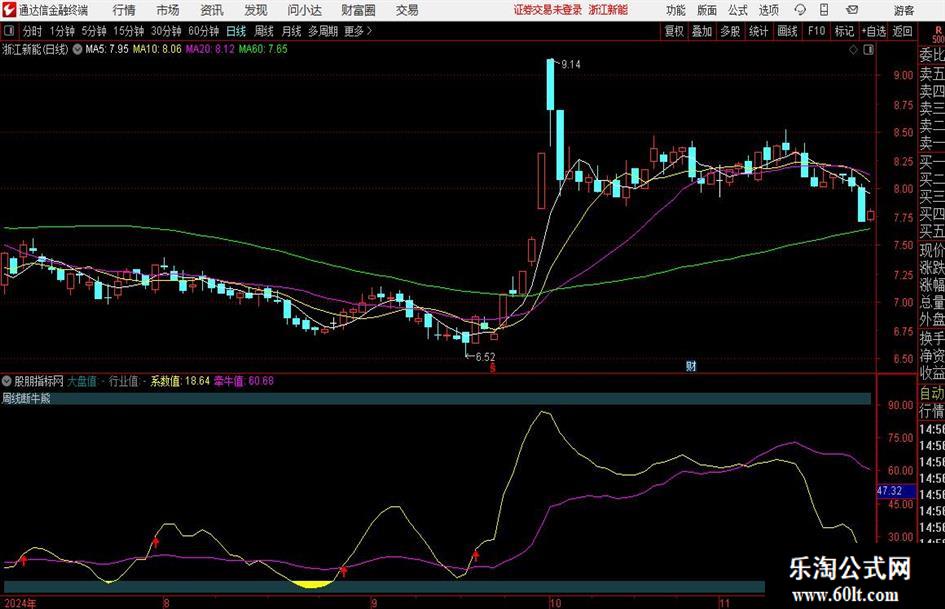Switch to the 1分钟 period

tap(62, 31)
